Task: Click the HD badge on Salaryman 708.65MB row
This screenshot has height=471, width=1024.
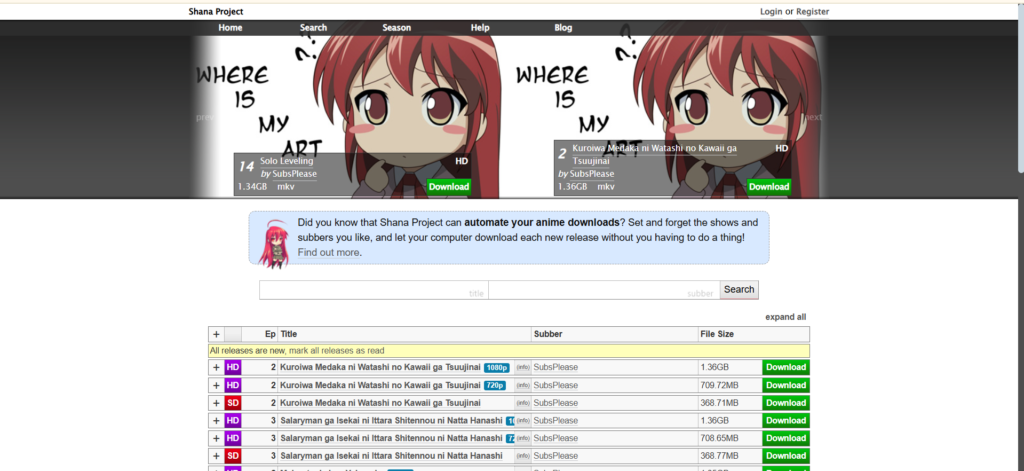Action: 233,438
